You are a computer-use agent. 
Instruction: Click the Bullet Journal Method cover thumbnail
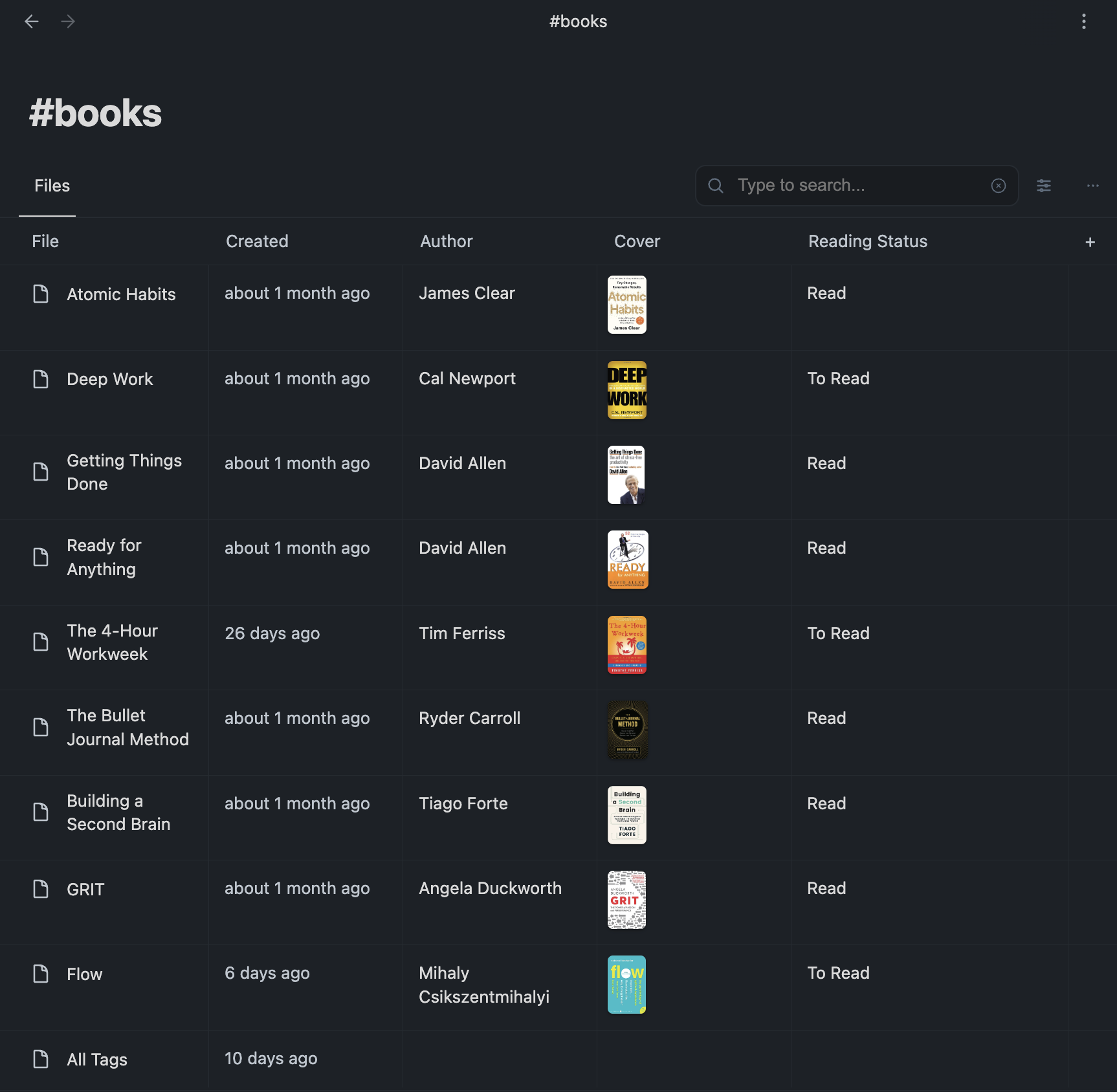(628, 730)
